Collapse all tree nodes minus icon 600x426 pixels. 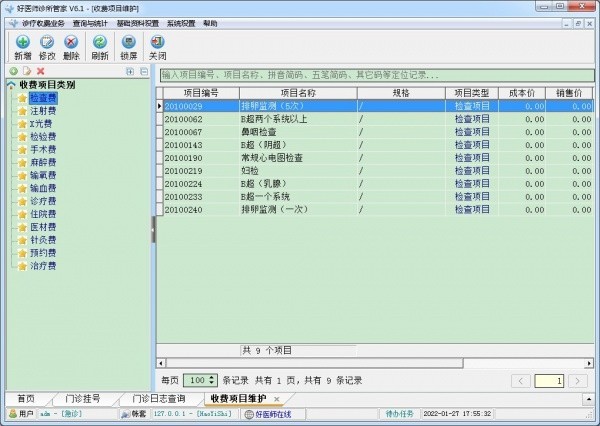[x=144, y=72]
